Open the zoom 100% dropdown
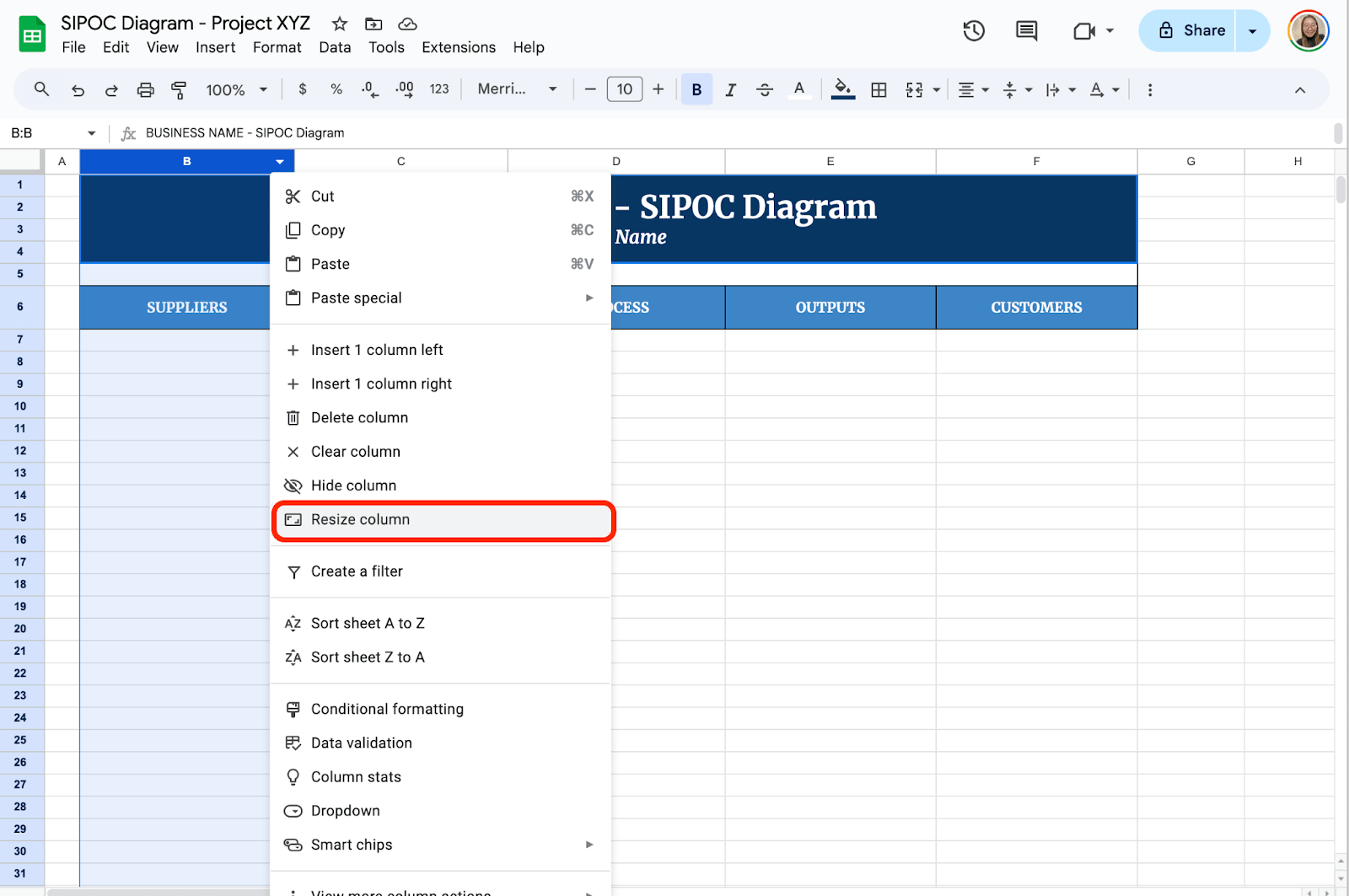This screenshot has height=896, width=1349. 236,89
